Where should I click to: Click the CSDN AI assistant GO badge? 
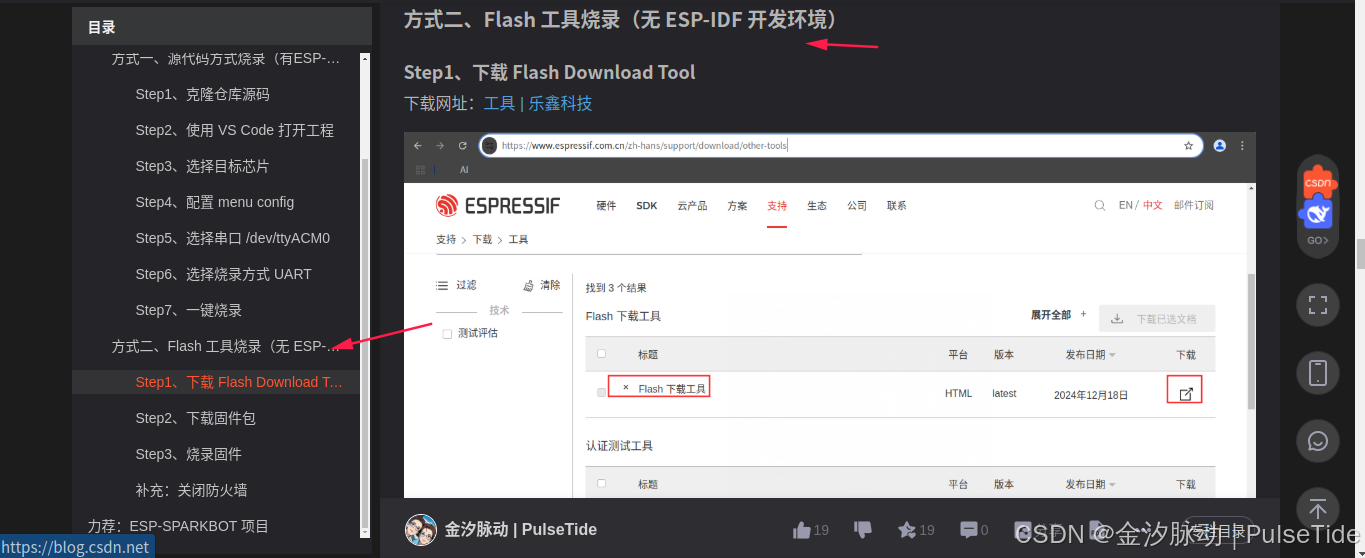[1318, 207]
